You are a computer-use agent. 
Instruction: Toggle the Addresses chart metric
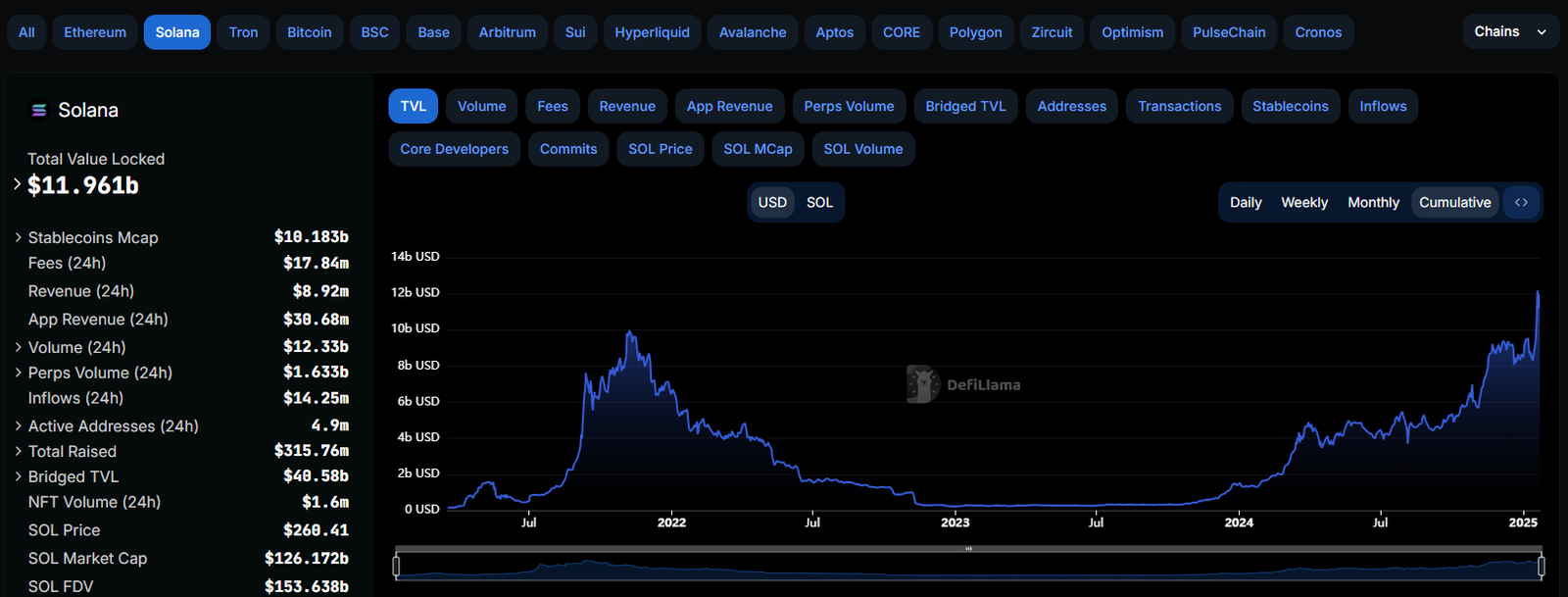click(x=1072, y=106)
